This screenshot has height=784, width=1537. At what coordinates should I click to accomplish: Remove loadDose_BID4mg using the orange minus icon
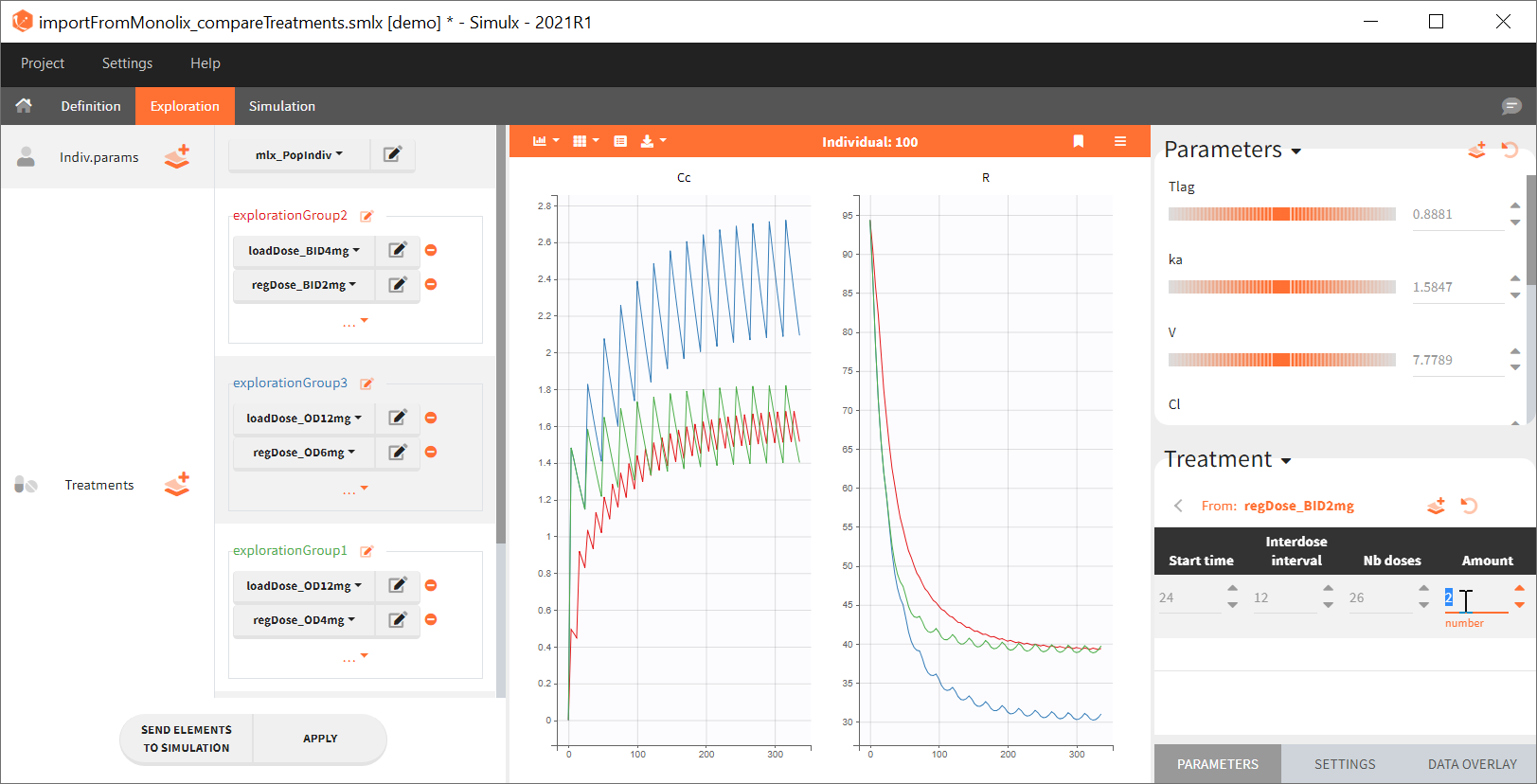click(431, 250)
